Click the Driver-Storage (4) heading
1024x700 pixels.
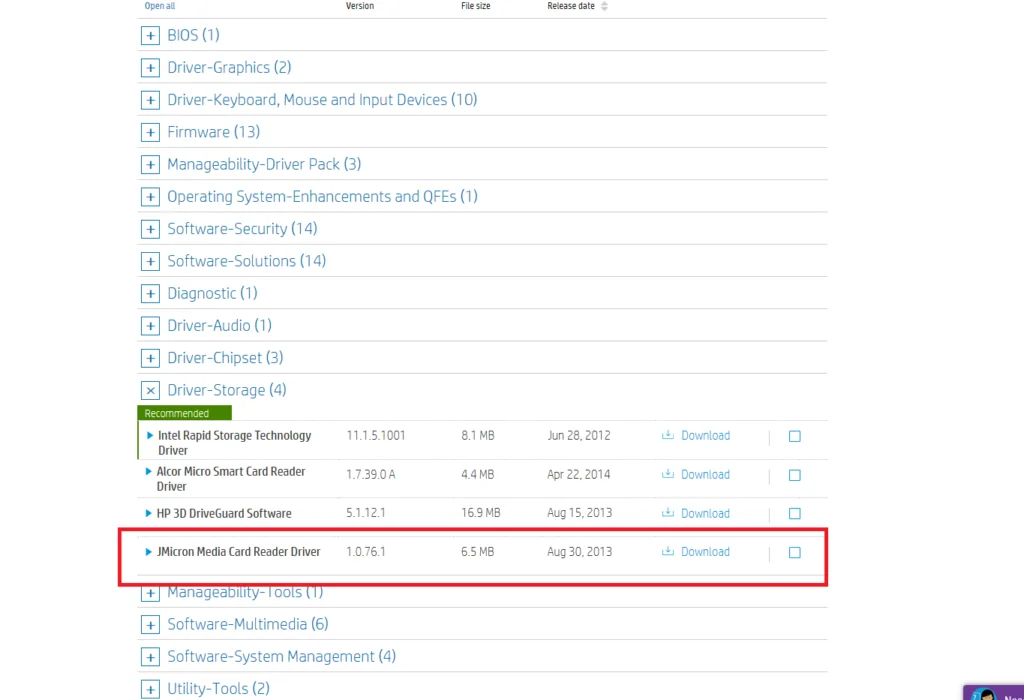[x=227, y=390]
